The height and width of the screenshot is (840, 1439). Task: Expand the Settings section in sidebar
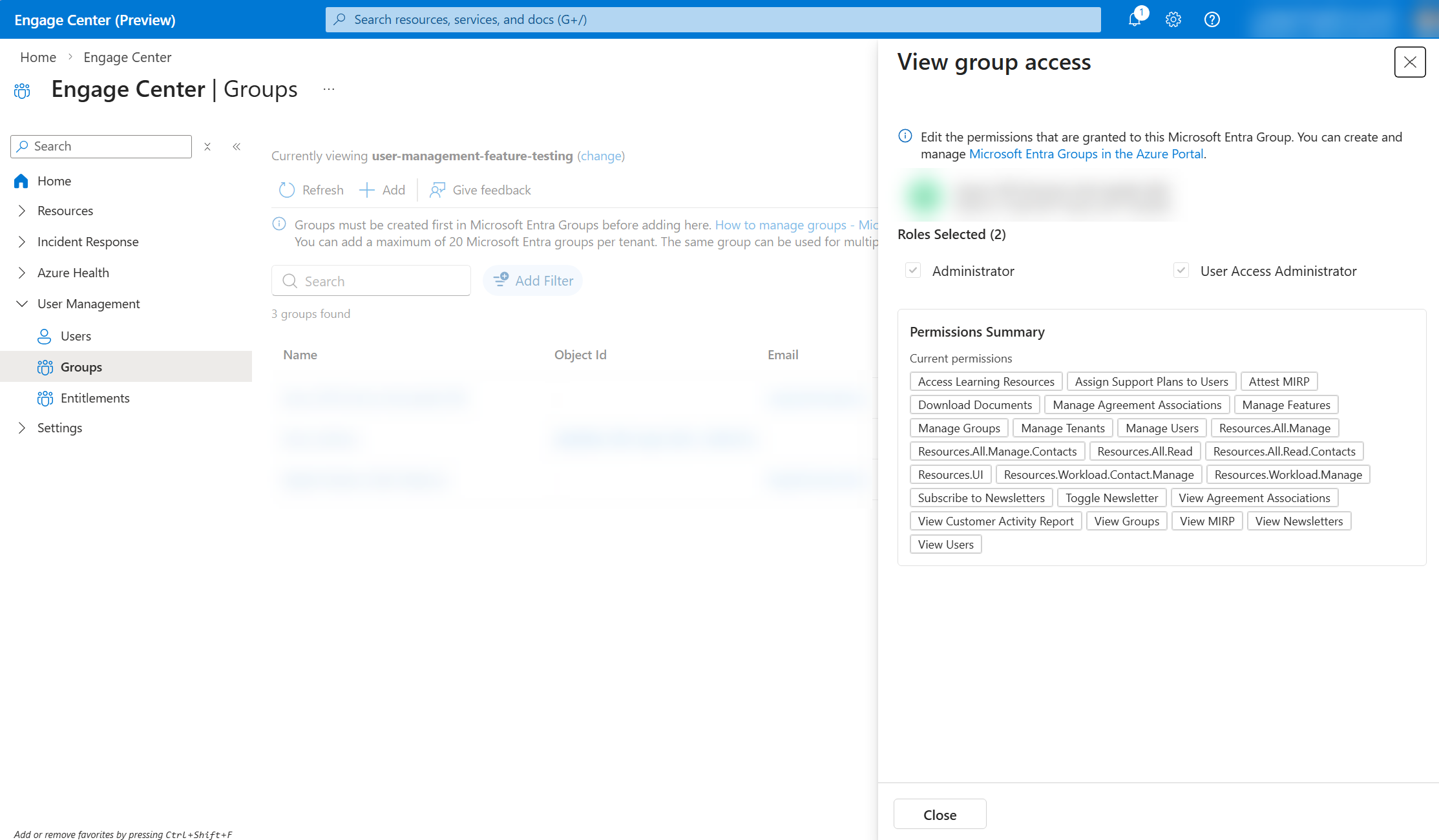coord(22,428)
